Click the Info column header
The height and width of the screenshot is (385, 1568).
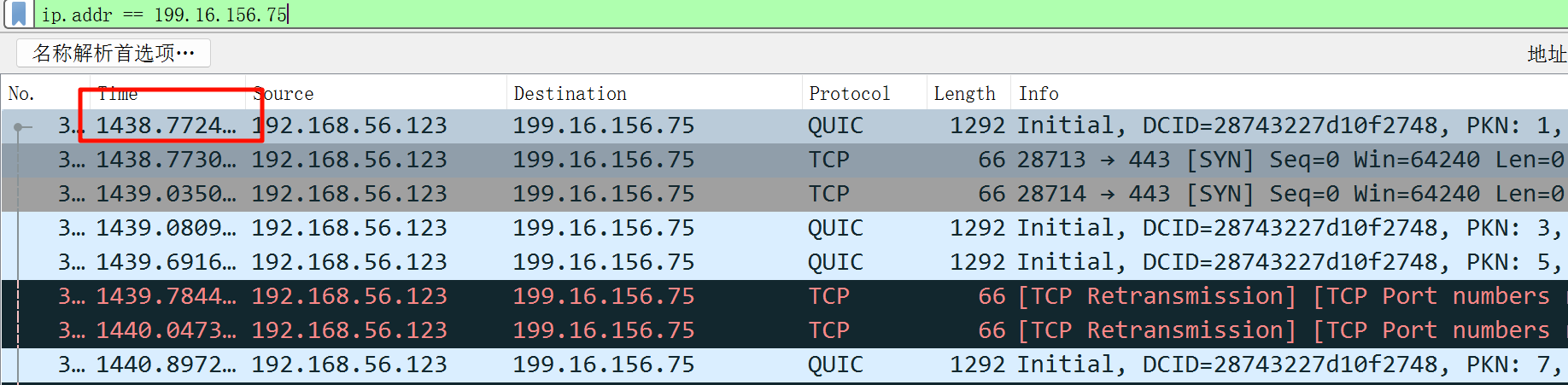pos(1039,94)
